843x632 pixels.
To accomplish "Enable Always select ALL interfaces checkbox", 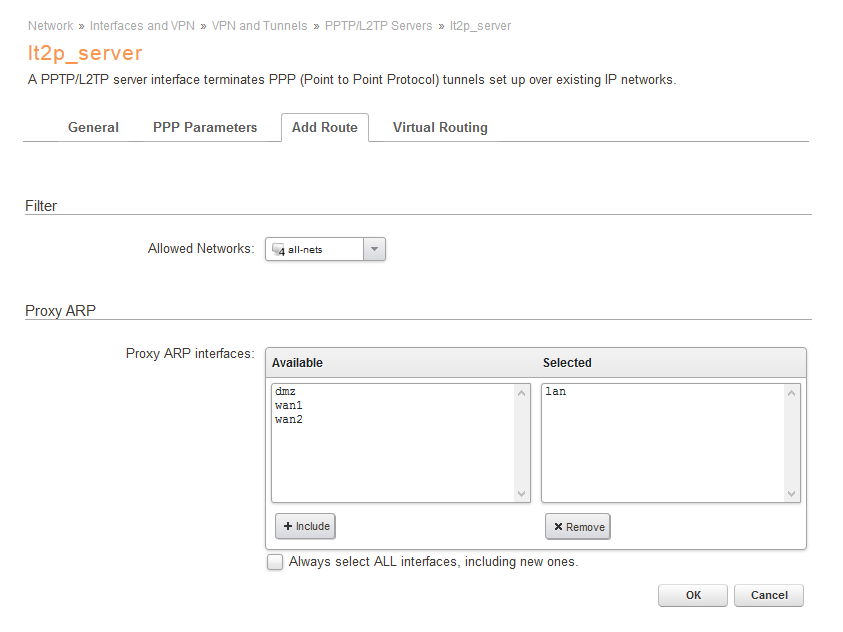I will (x=275, y=562).
